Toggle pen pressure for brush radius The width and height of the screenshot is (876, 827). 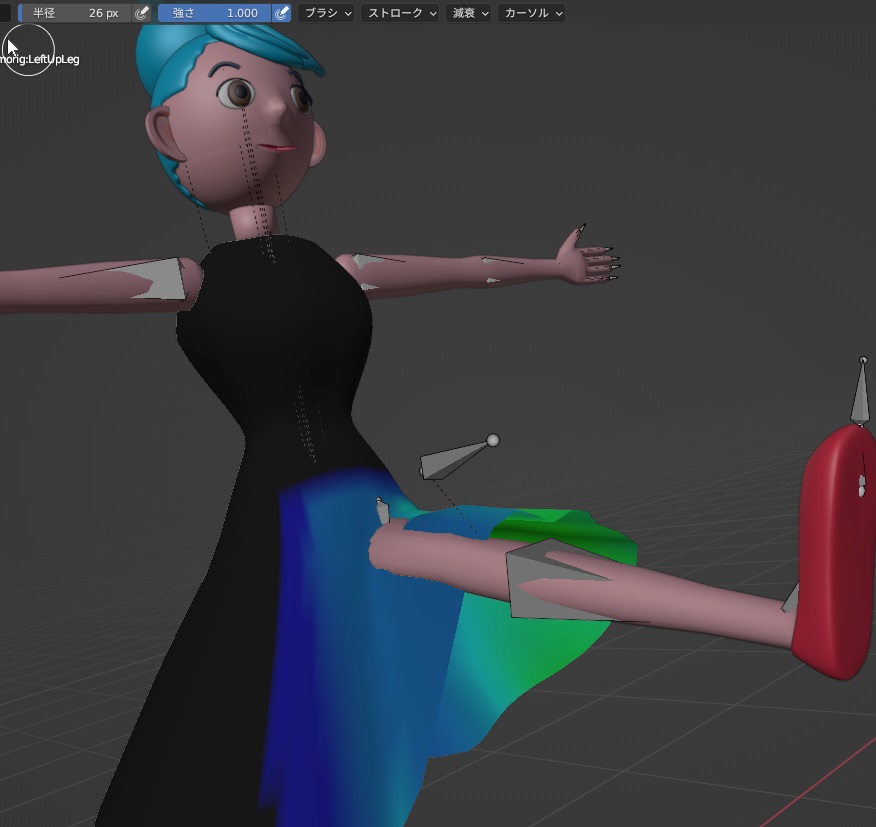point(142,13)
